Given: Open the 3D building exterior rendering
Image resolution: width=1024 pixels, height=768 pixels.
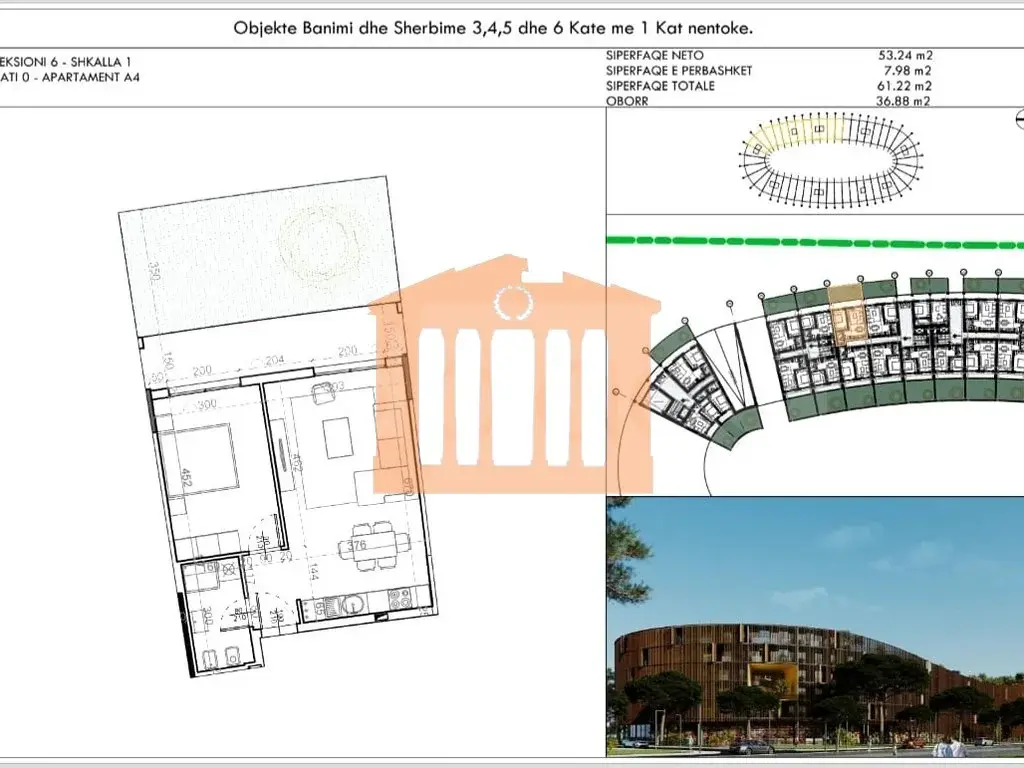Looking at the screenshot, I should (815, 626).
